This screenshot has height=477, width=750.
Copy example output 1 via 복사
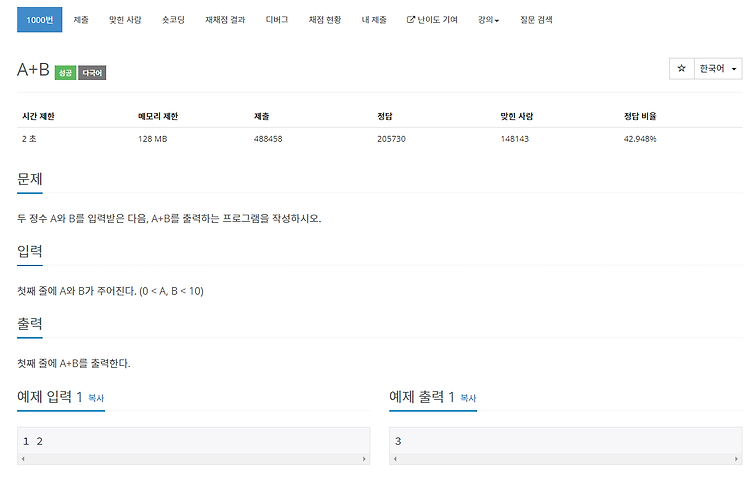tap(468, 398)
